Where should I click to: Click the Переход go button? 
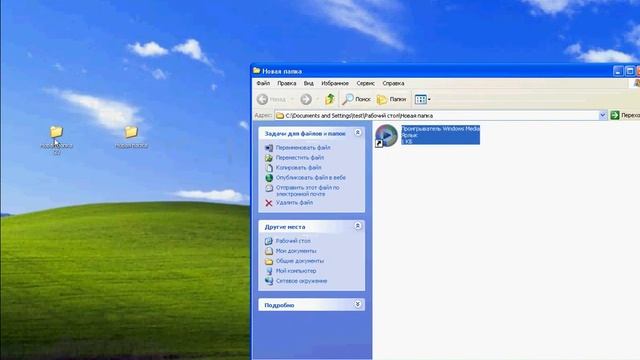(625, 116)
